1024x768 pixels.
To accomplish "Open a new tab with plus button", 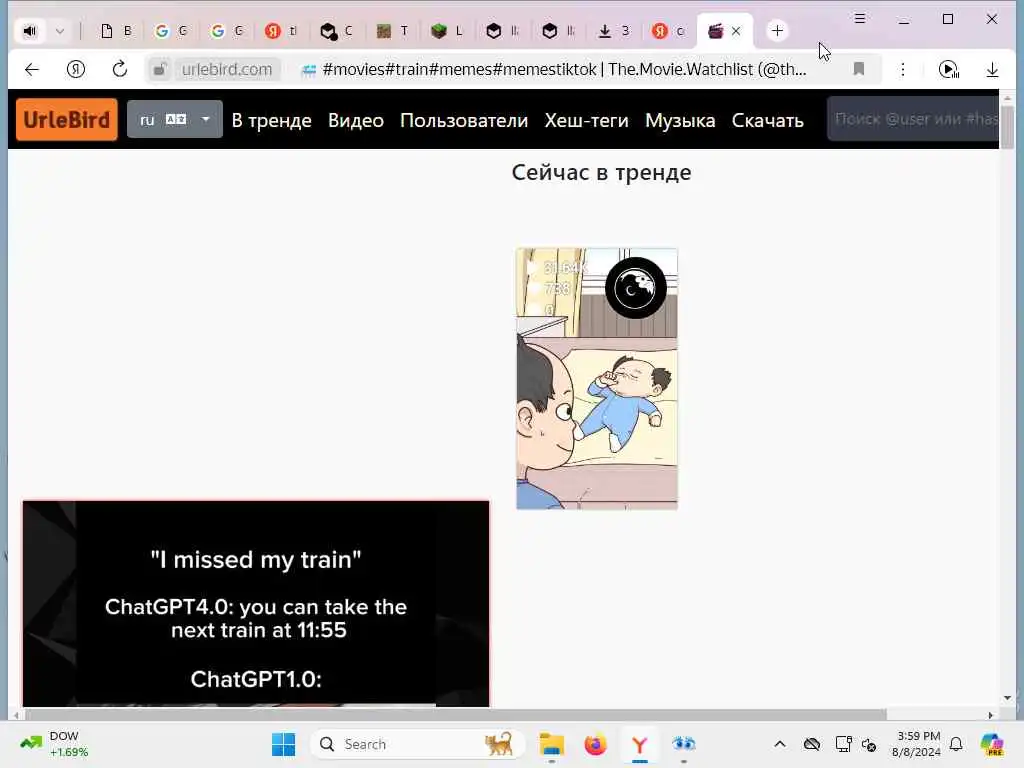I will [x=777, y=31].
